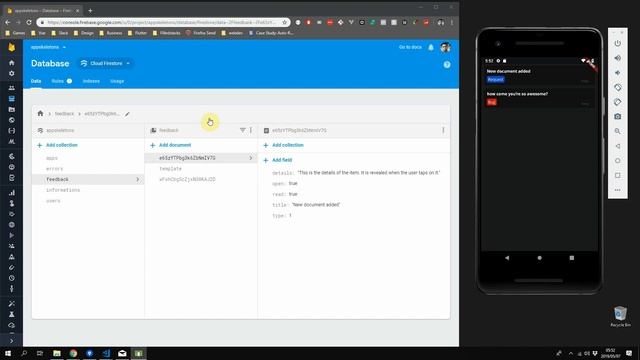
Task: Open project settings gear in sidebar
Action: click(11, 73)
